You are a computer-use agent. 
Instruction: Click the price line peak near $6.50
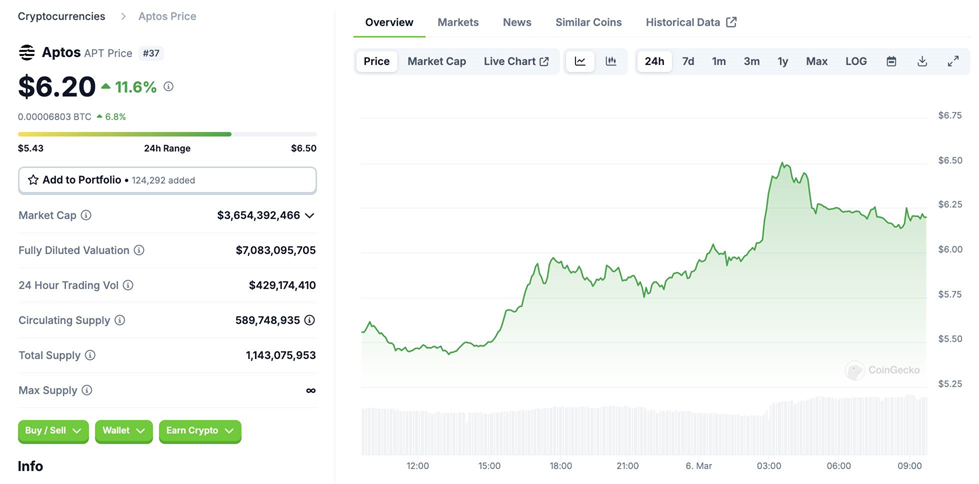782,164
